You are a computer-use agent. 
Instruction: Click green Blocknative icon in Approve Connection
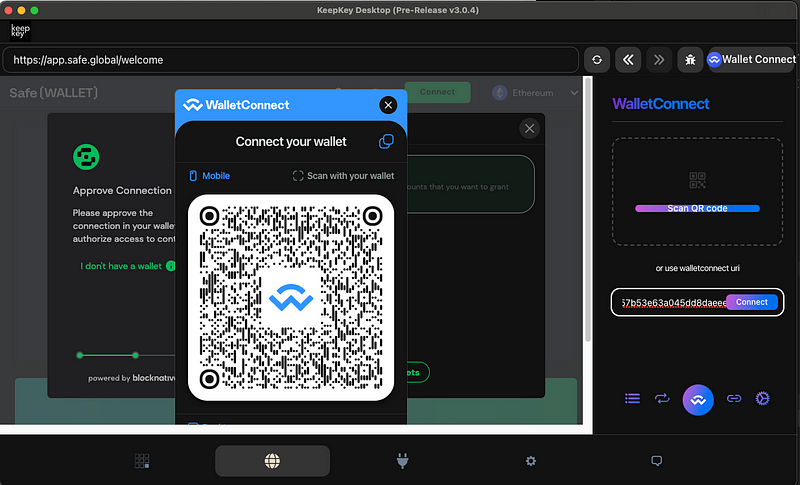click(86, 157)
